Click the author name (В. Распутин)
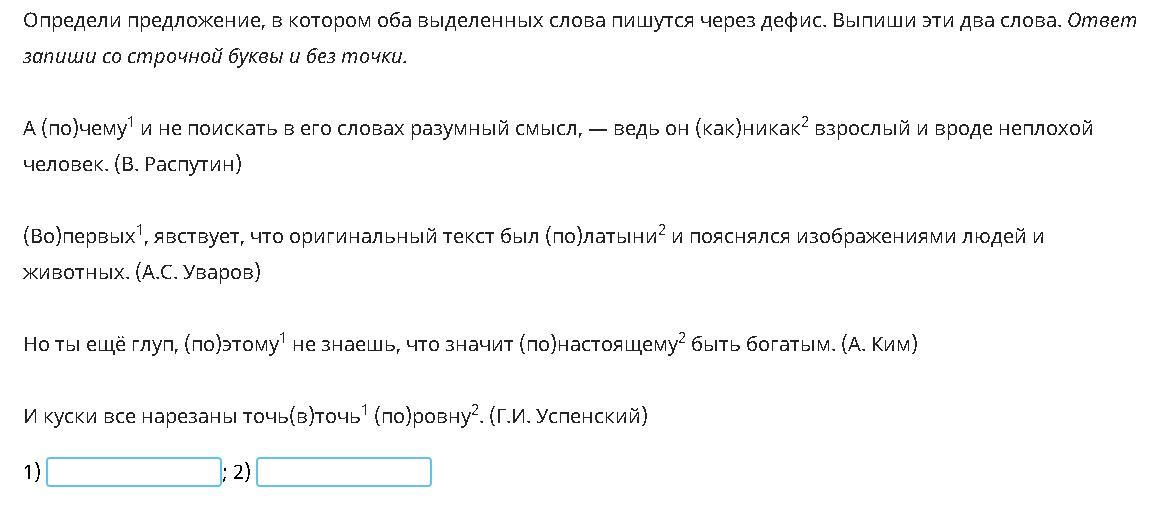Screen dimensions: 1166x511 coord(178,165)
